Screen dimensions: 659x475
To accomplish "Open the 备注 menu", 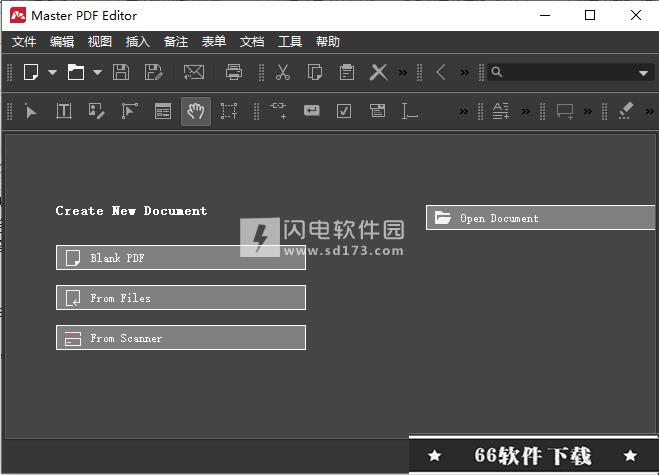I will (176, 42).
